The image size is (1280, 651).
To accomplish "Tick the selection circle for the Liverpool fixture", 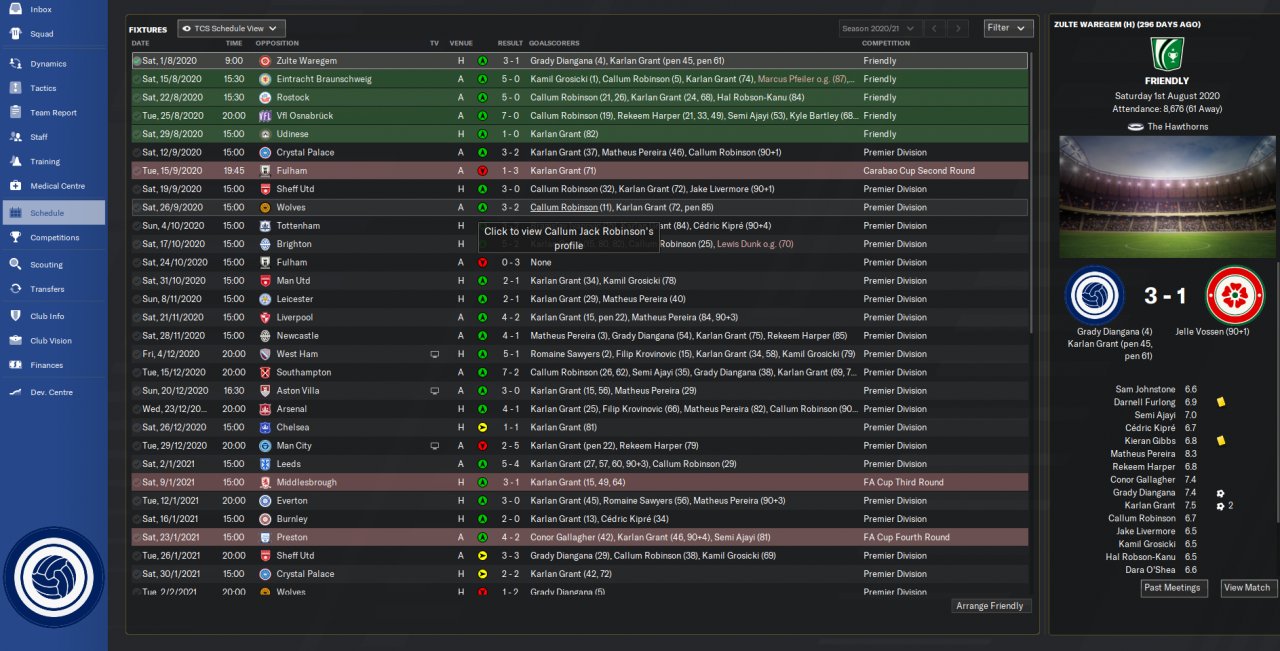I will click(137, 317).
